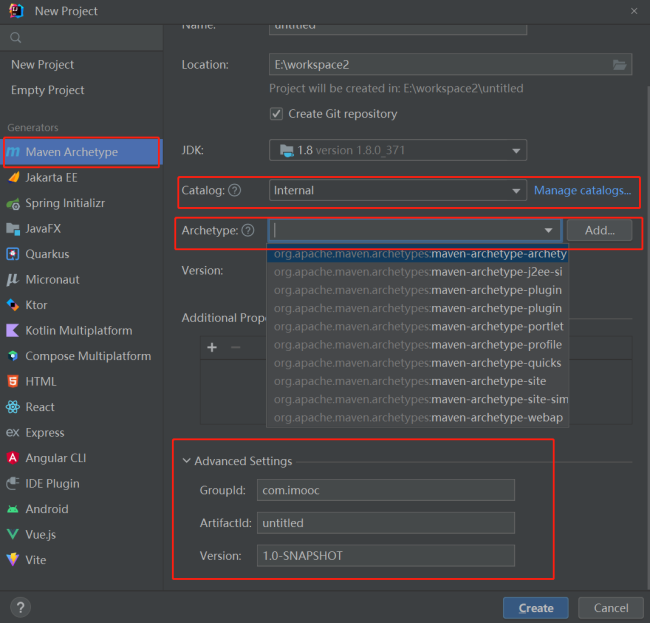Screen dimensions: 650x623
Task: Choose maven-archetype-archetype from the list
Action: point(417,254)
